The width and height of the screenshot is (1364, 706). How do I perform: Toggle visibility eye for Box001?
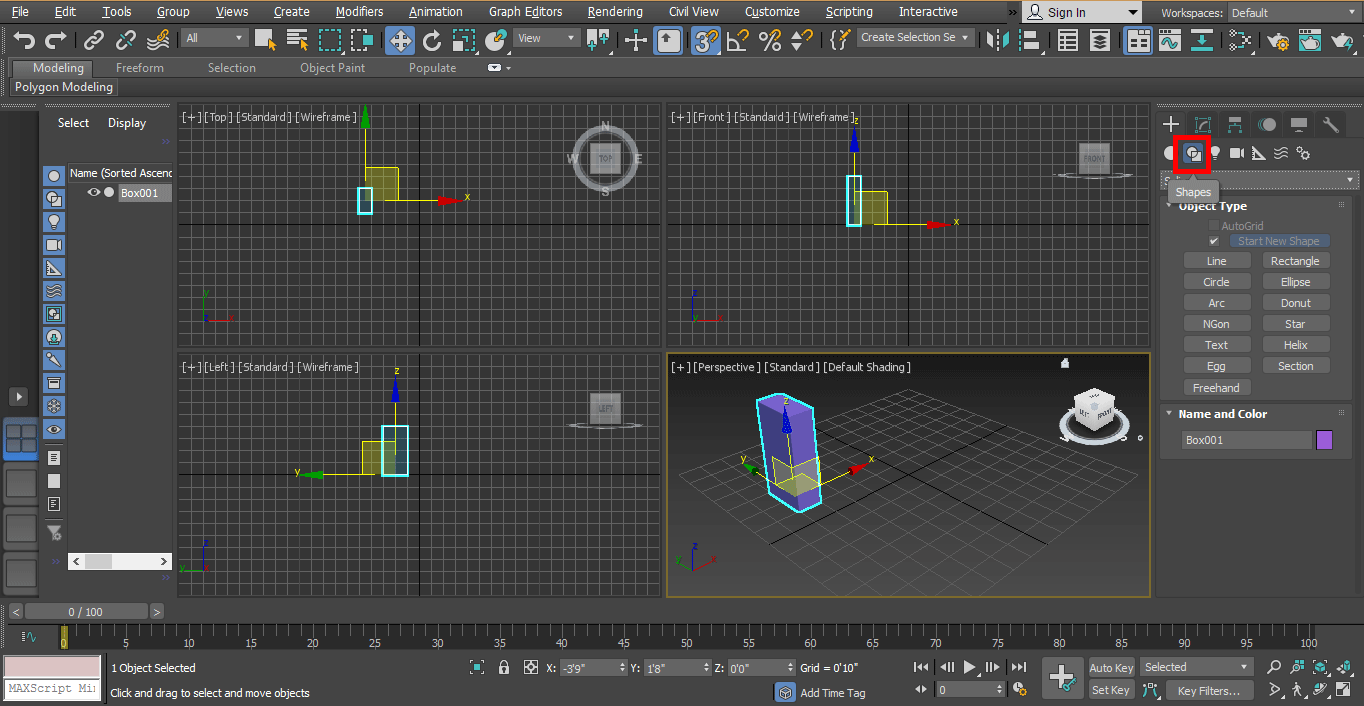[x=94, y=193]
